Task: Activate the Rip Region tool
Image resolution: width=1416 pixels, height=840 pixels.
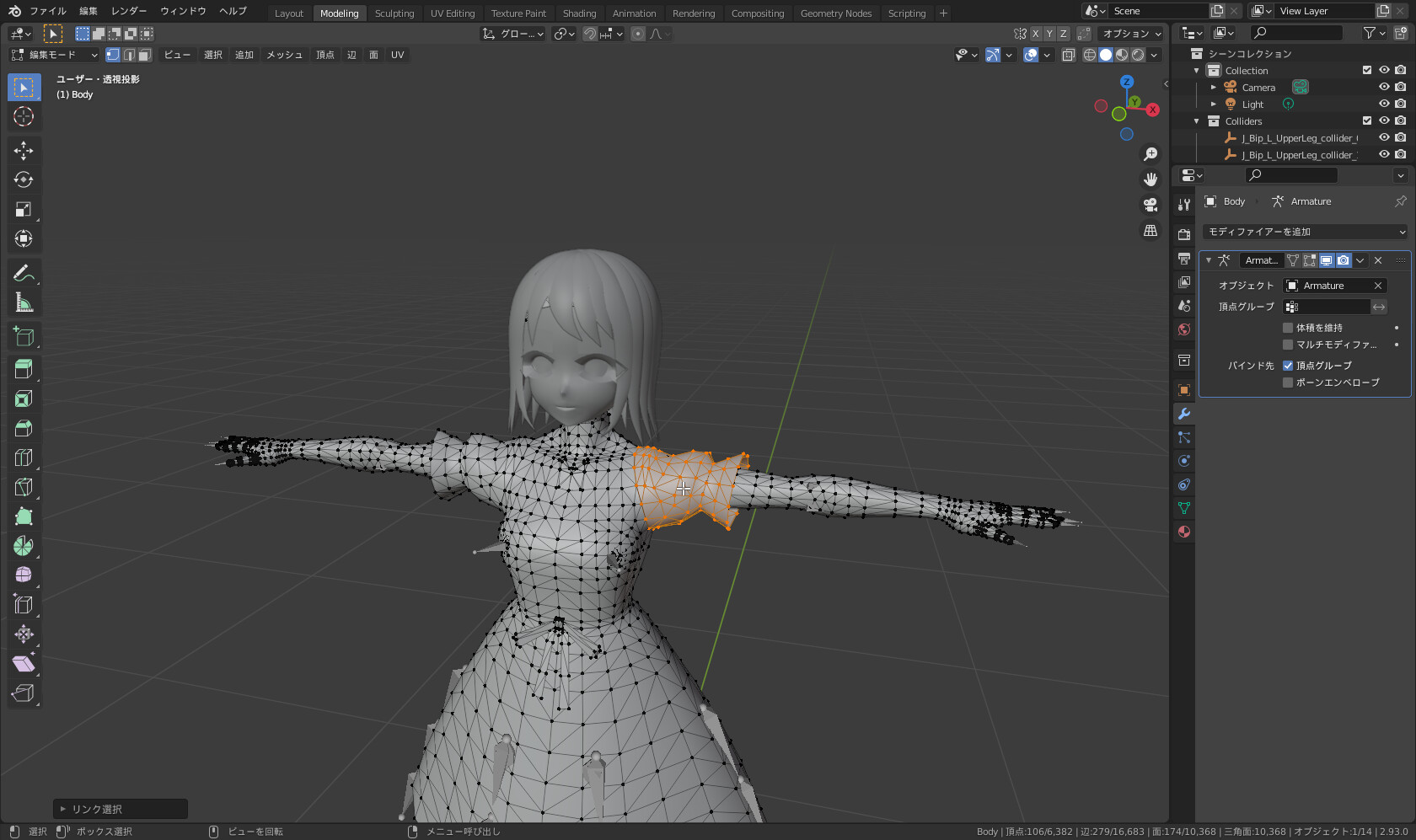Action: 24,693
